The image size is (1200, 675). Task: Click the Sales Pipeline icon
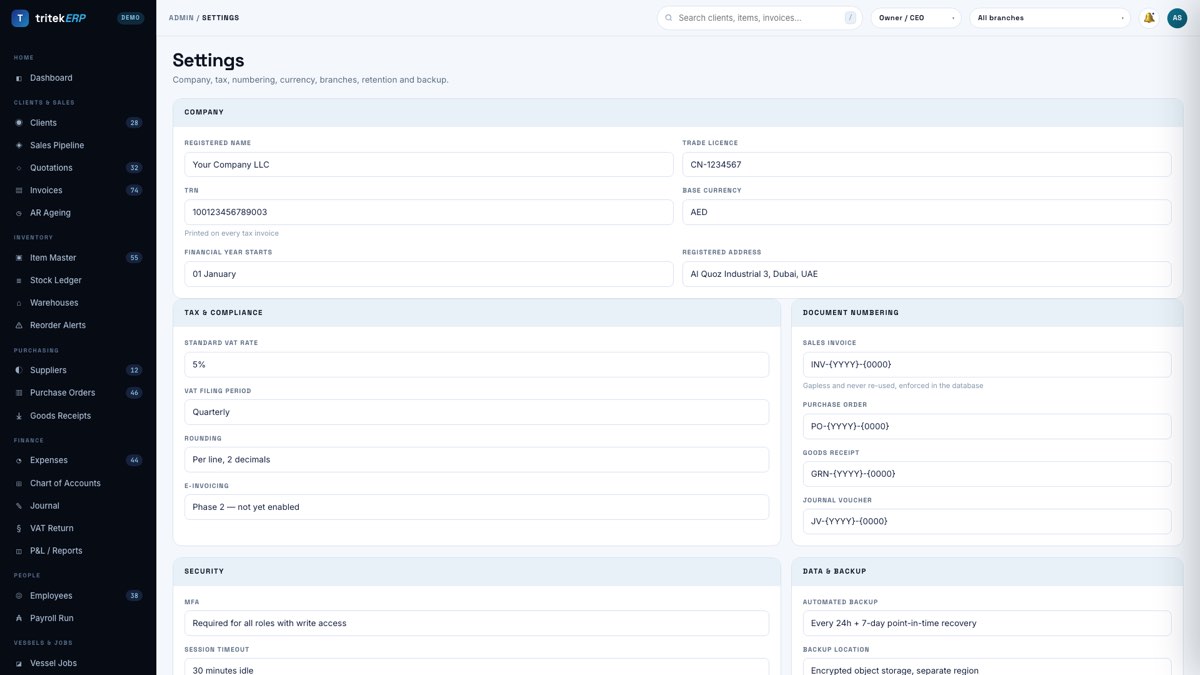click(19, 145)
